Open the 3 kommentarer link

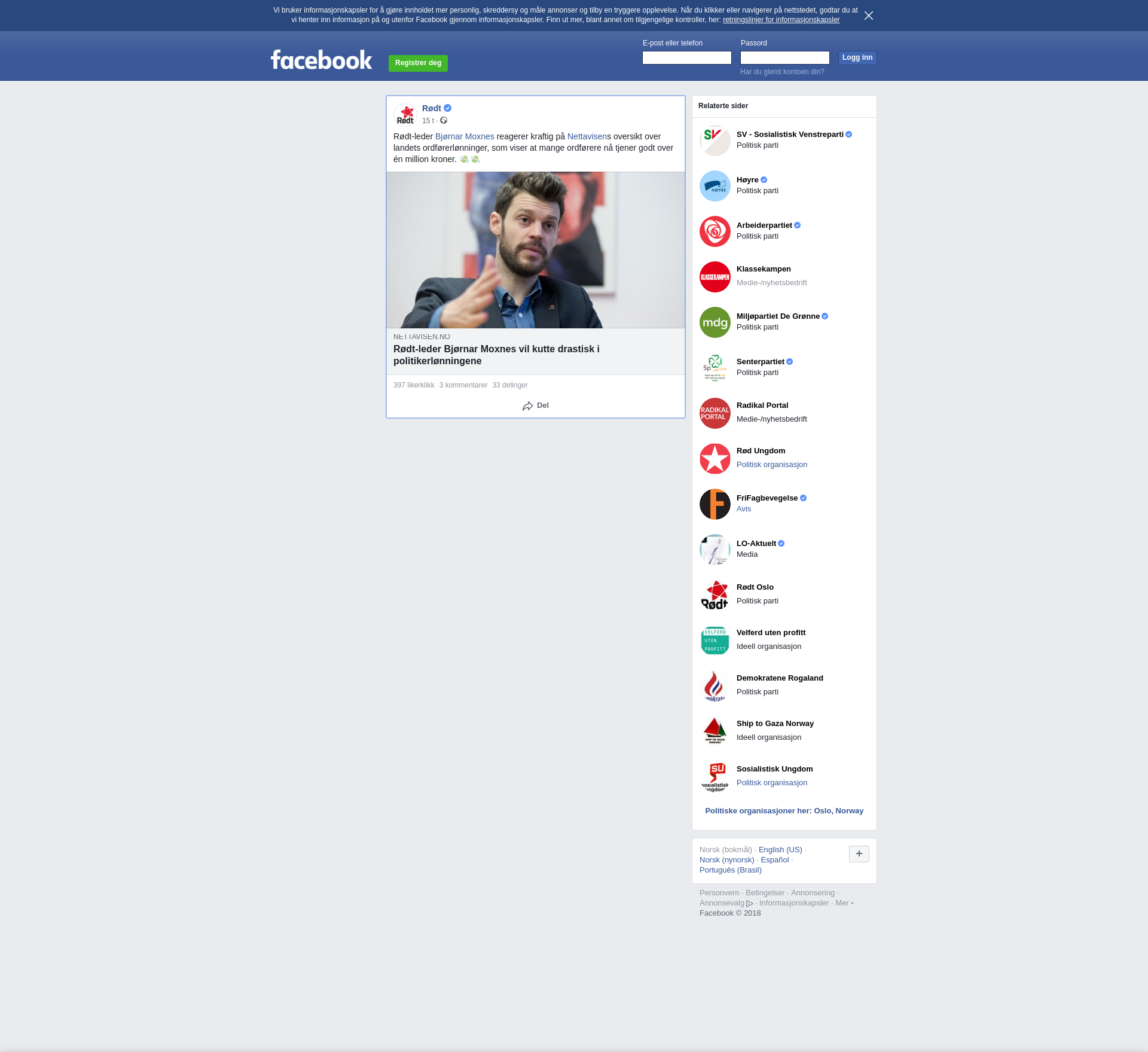[463, 385]
